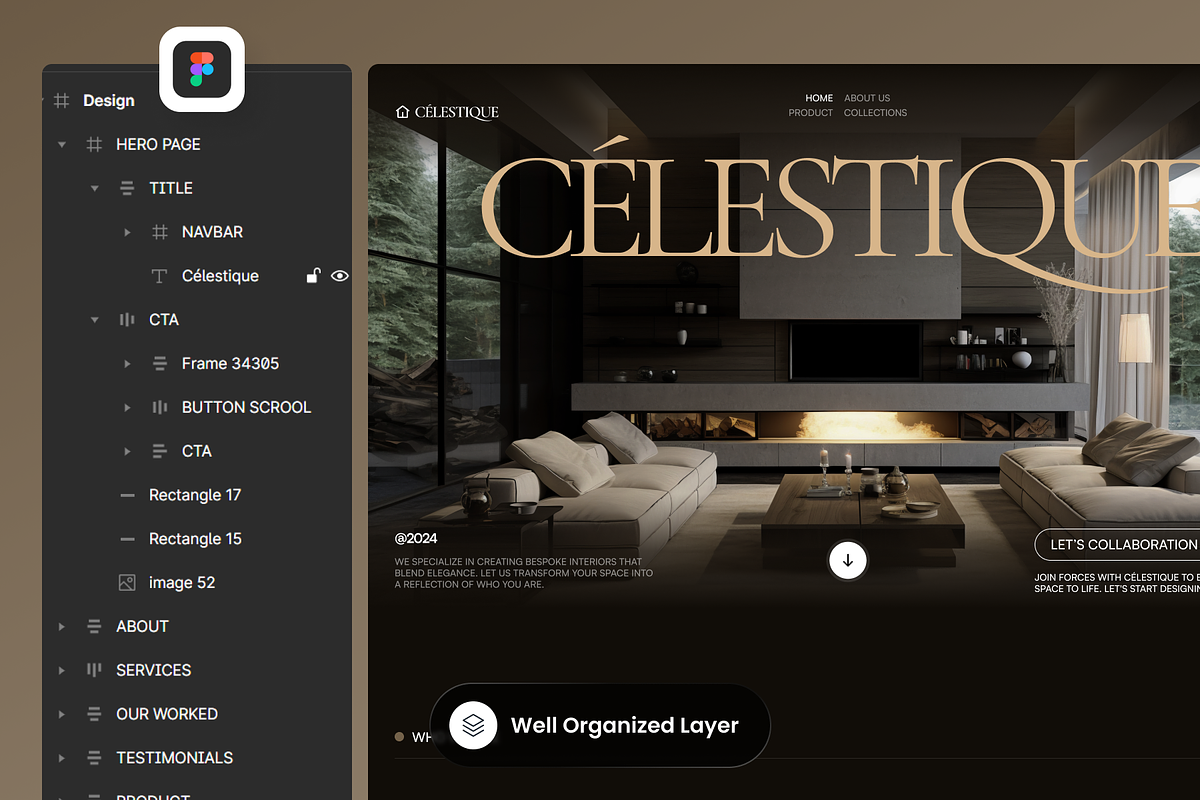The height and width of the screenshot is (800, 1200).
Task: Click the house logo icon beside CÉLESTIQUE
Action: (x=403, y=112)
